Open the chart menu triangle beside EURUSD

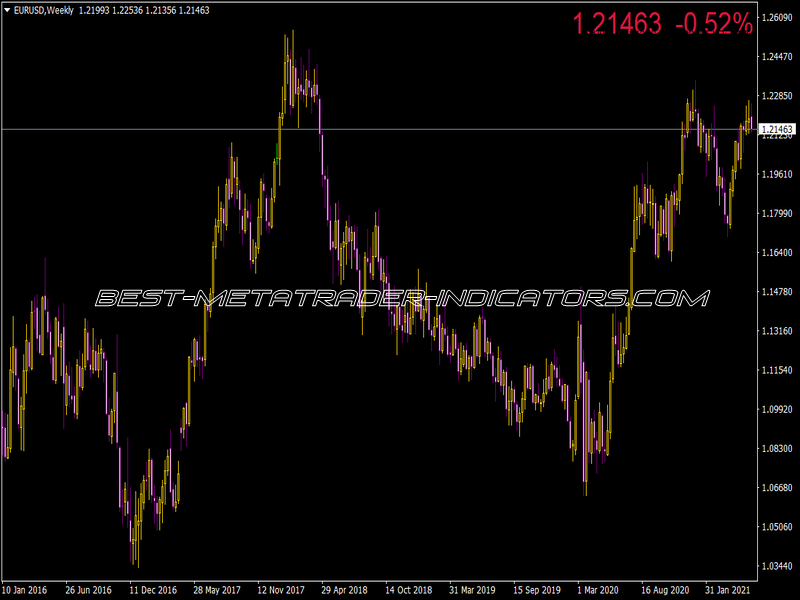pyautogui.click(x=7, y=10)
